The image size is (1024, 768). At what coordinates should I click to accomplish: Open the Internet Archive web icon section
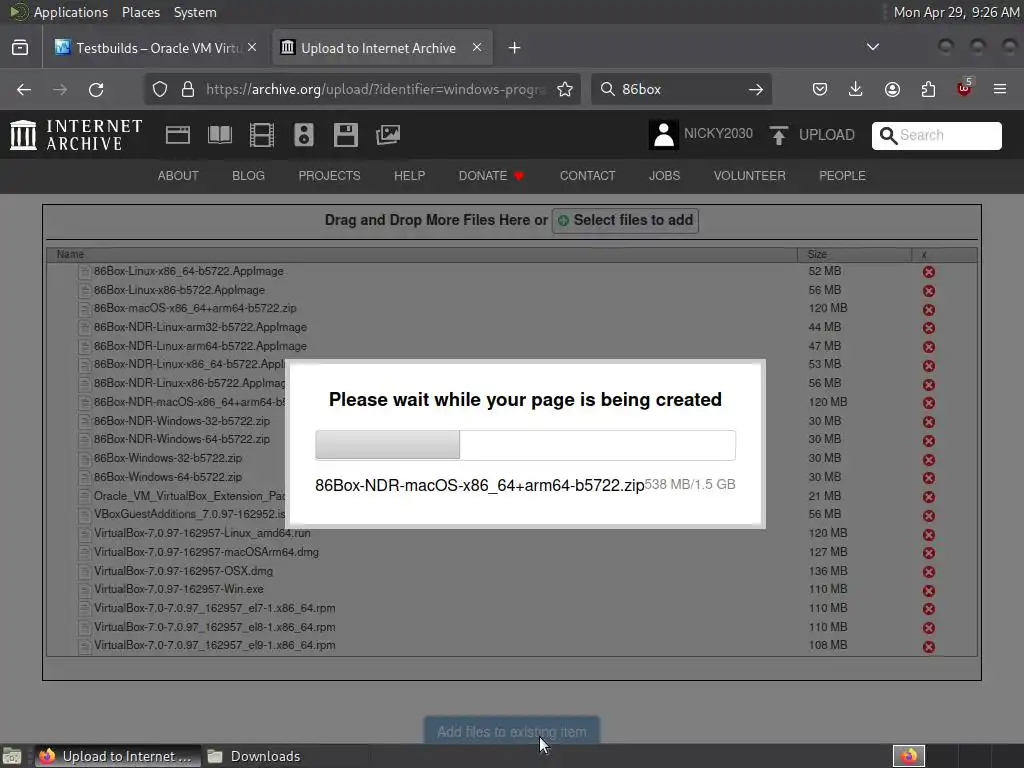[178, 135]
